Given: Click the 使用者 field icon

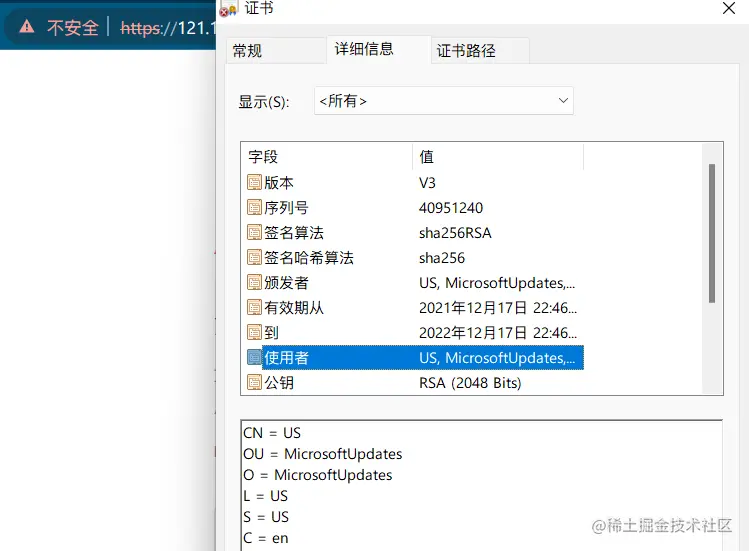Looking at the screenshot, I should (x=255, y=357).
